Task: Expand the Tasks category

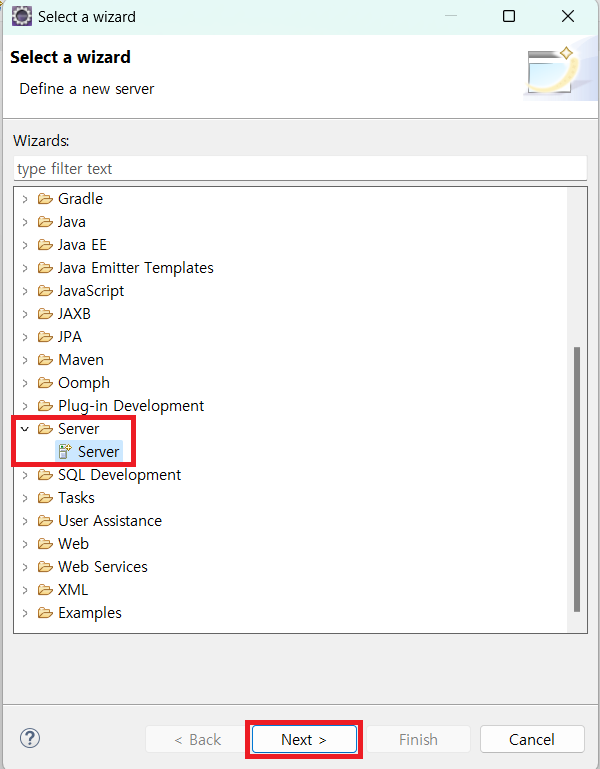Action: click(25, 498)
